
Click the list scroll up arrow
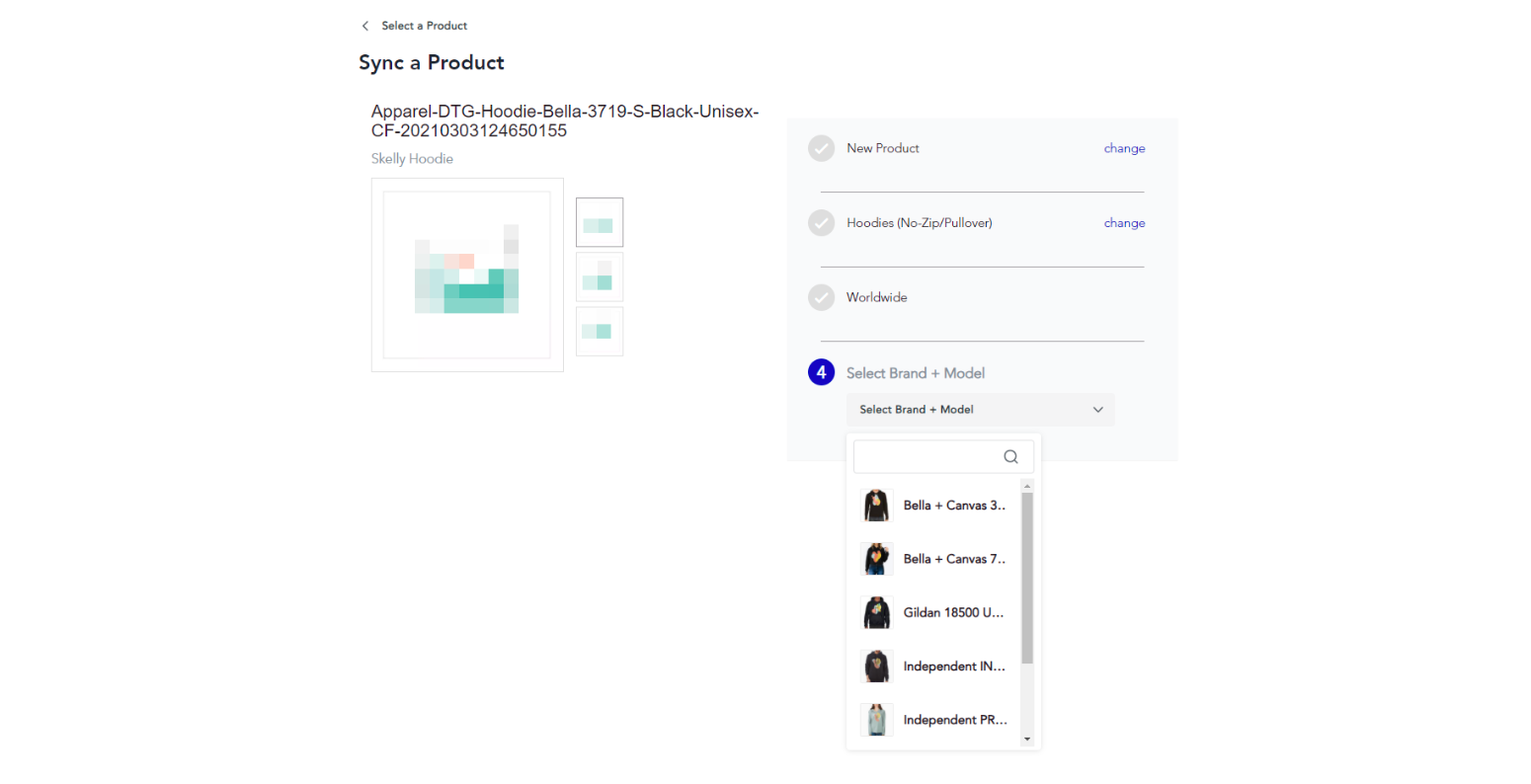click(1027, 486)
